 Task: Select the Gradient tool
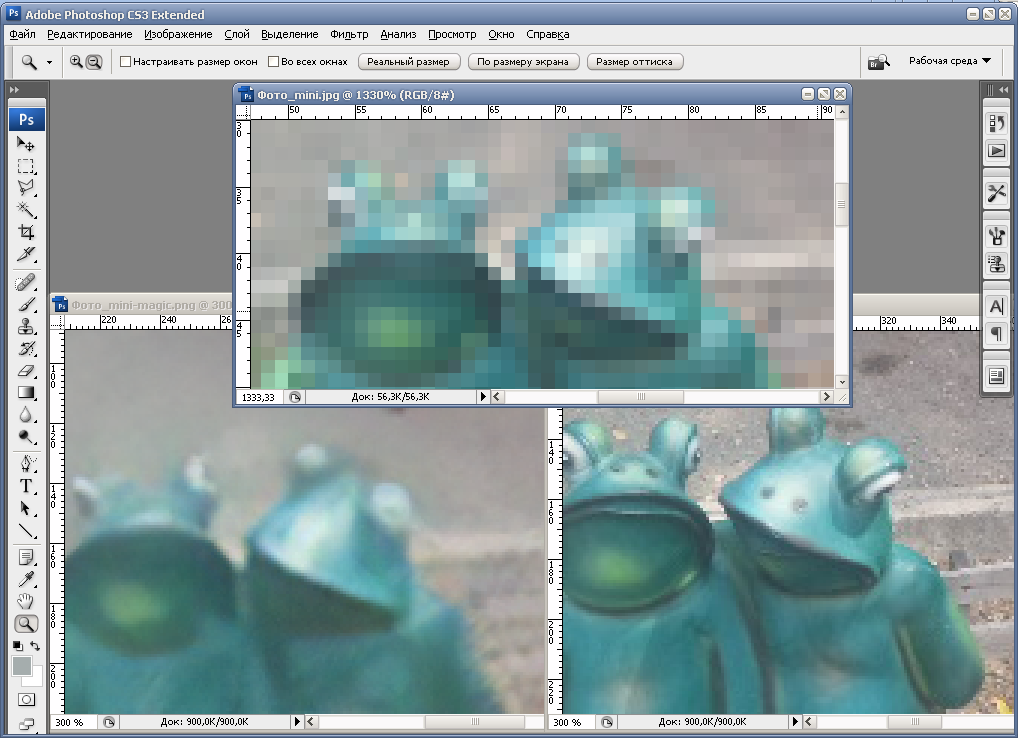[26, 392]
